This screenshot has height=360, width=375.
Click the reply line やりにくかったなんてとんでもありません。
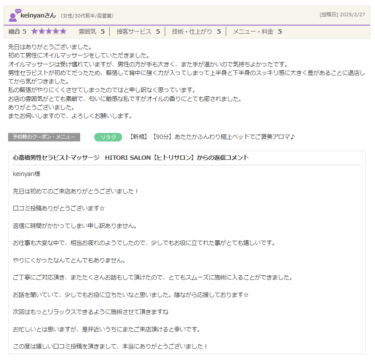[69, 260]
